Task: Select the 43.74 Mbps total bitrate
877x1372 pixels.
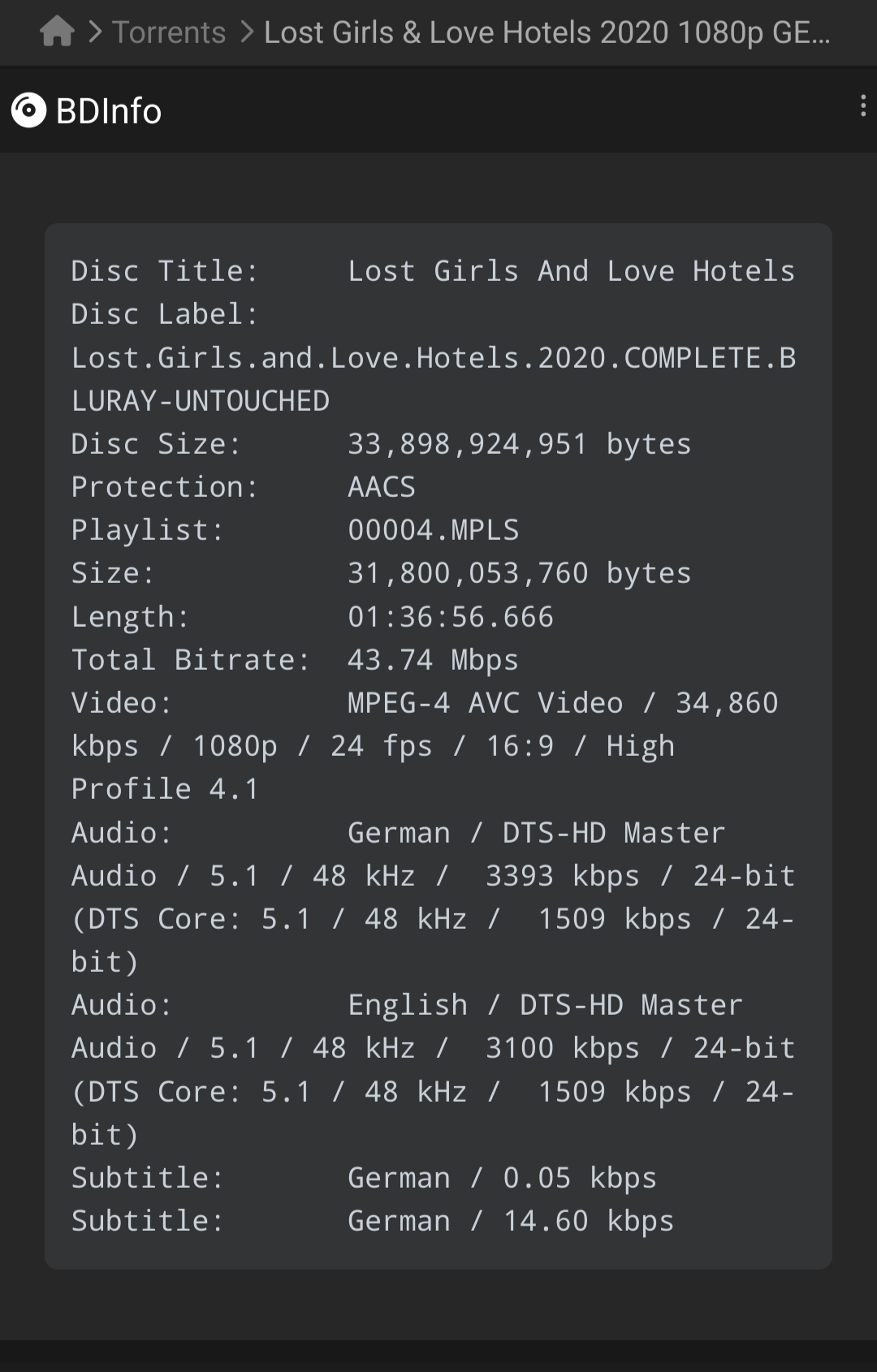Action: coord(433,660)
